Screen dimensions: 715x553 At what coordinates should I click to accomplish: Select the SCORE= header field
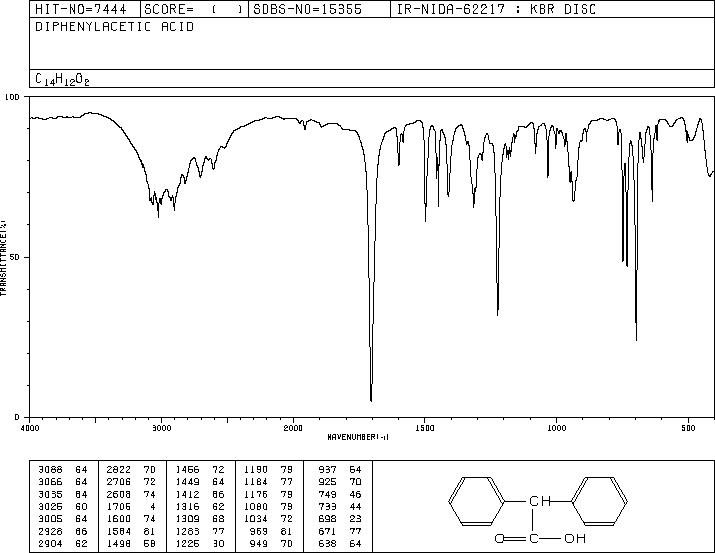pyautogui.click(x=194, y=9)
